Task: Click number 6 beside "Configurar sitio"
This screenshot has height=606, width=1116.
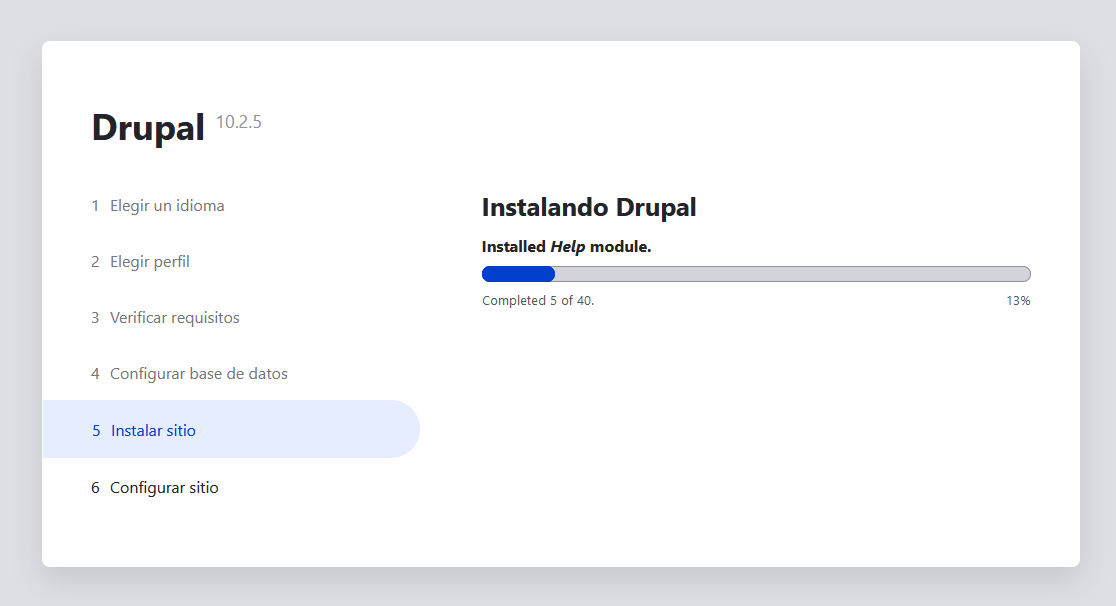Action: click(95, 488)
